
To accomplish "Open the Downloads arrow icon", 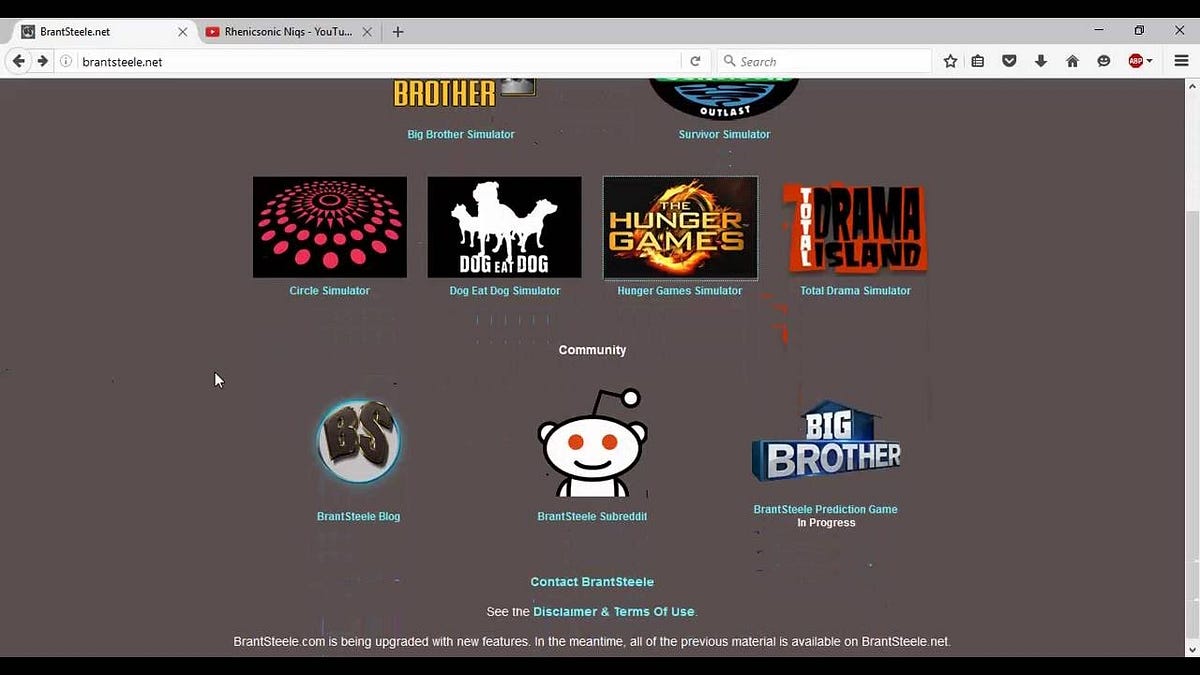I will [x=1041, y=61].
